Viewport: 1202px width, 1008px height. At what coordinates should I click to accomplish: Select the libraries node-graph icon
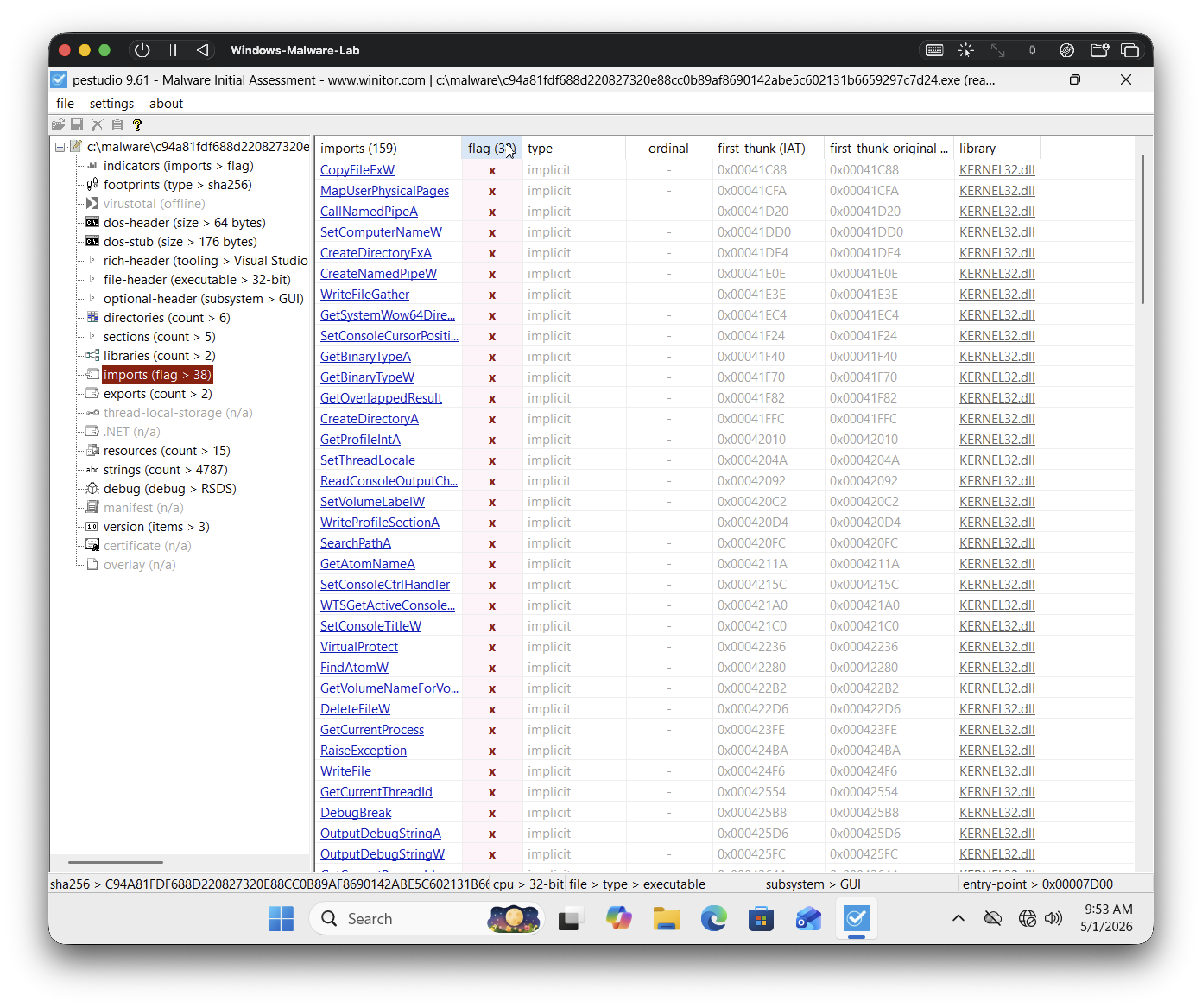coord(92,355)
